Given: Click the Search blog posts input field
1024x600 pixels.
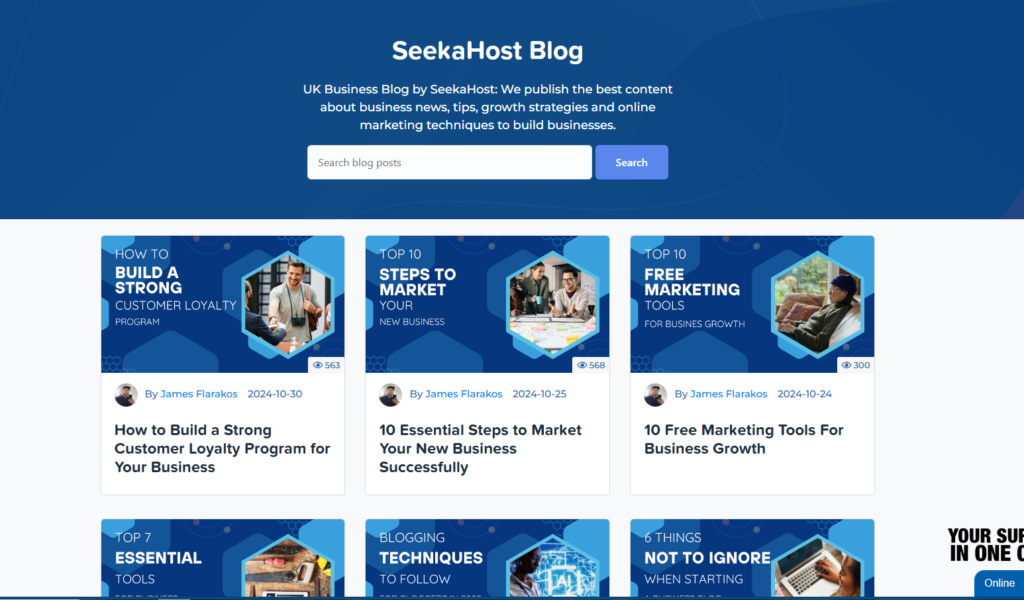Looking at the screenshot, I should [x=449, y=163].
